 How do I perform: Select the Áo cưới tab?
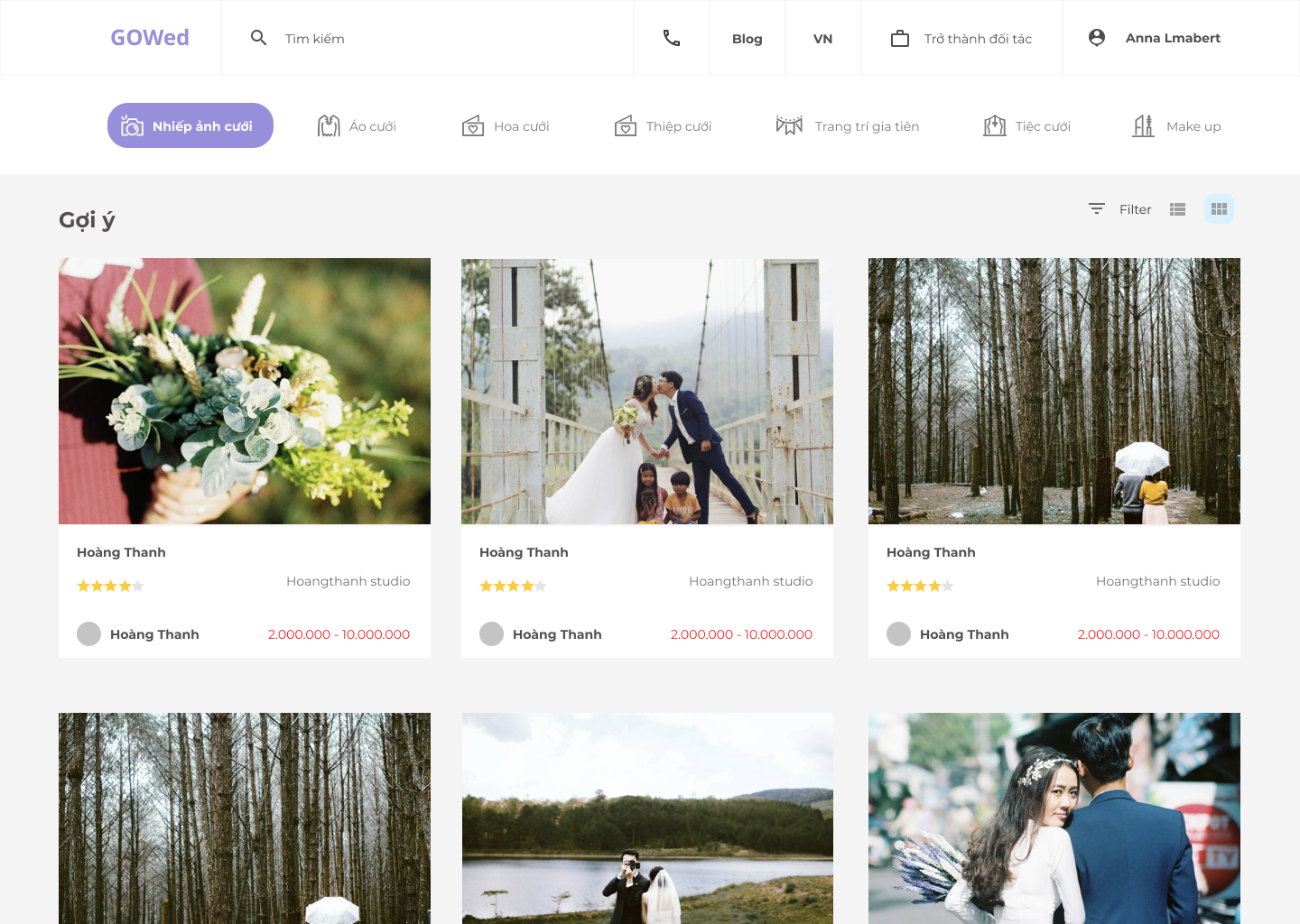point(357,126)
